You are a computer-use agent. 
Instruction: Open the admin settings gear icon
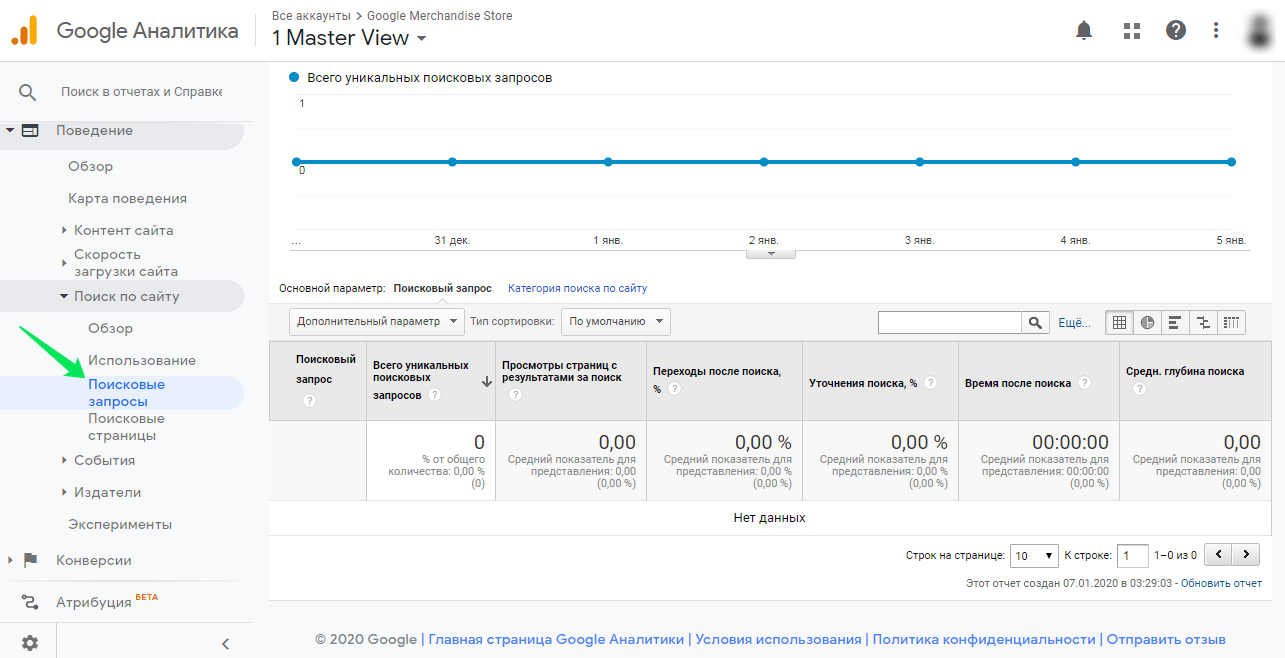(30, 643)
